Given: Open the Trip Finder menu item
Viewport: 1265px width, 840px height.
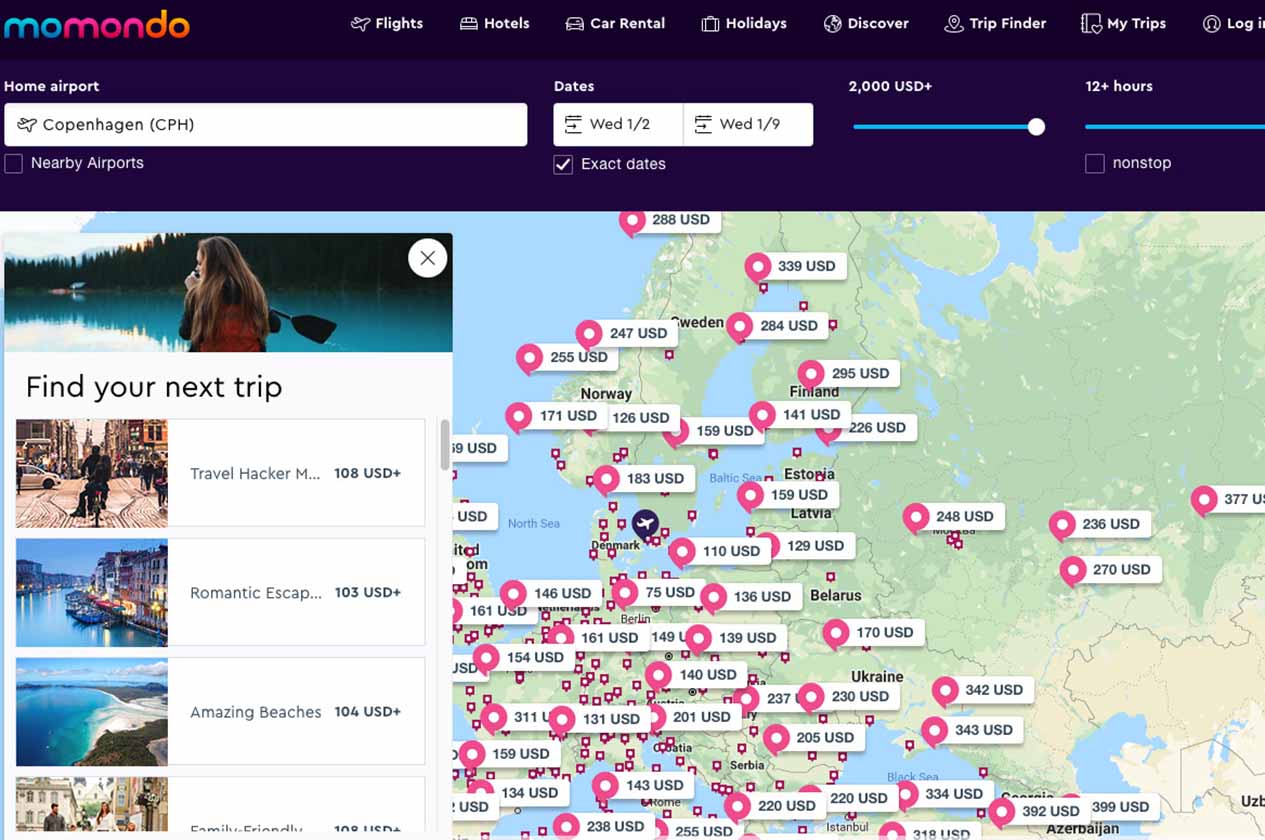Looking at the screenshot, I should pos(995,24).
